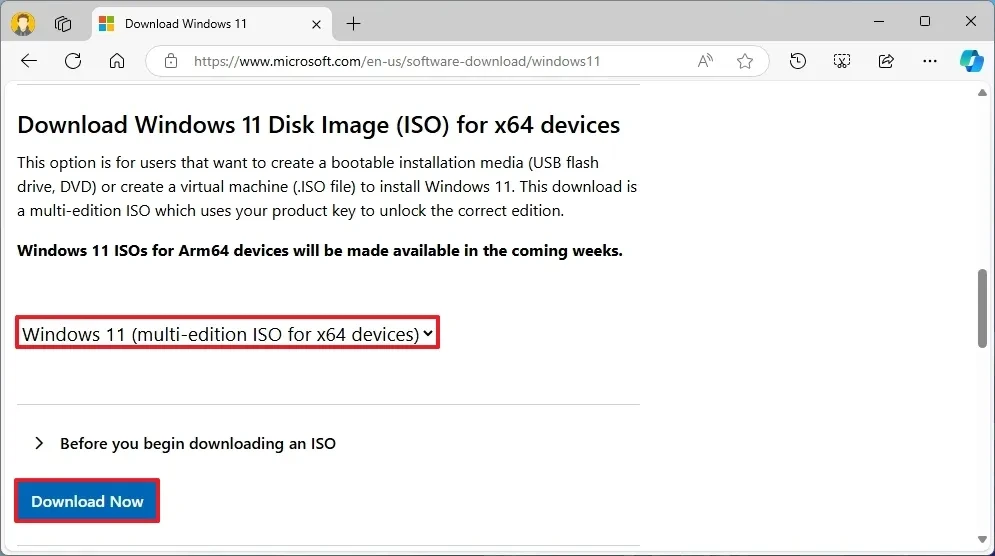This screenshot has width=995, height=556.
Task: Select the Download Windows 11 tab
Action: point(190,23)
